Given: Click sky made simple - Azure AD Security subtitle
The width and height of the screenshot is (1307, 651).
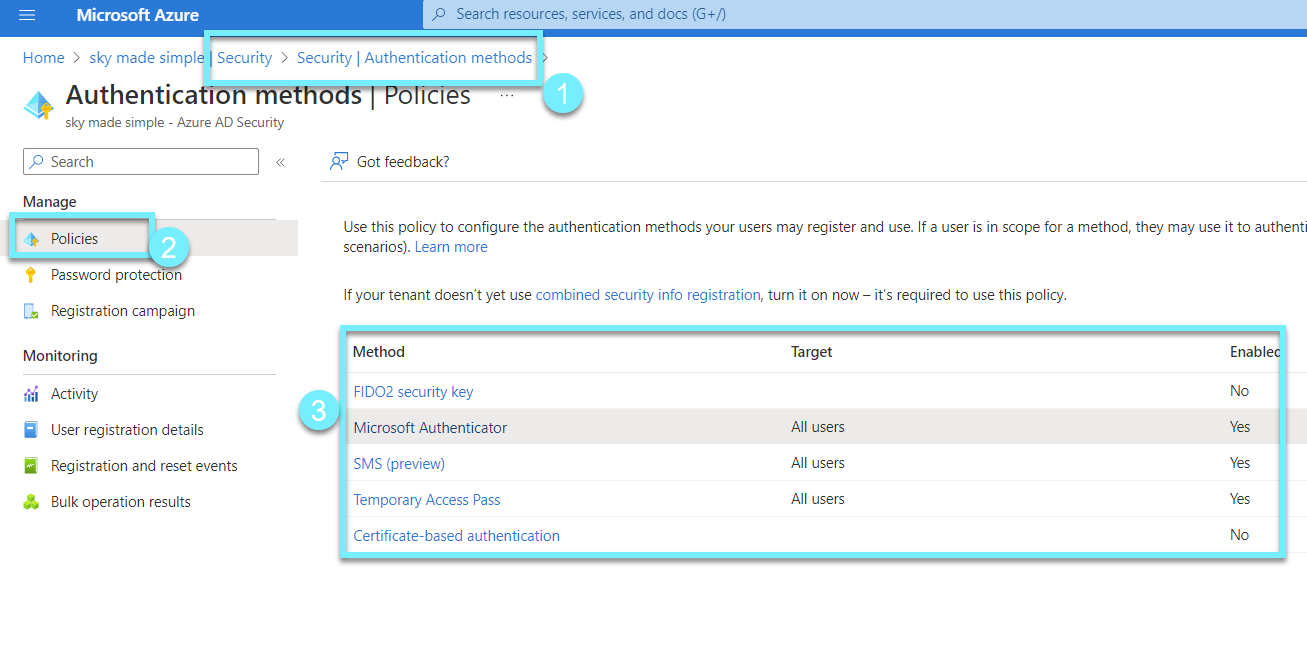Looking at the screenshot, I should click(x=175, y=123).
